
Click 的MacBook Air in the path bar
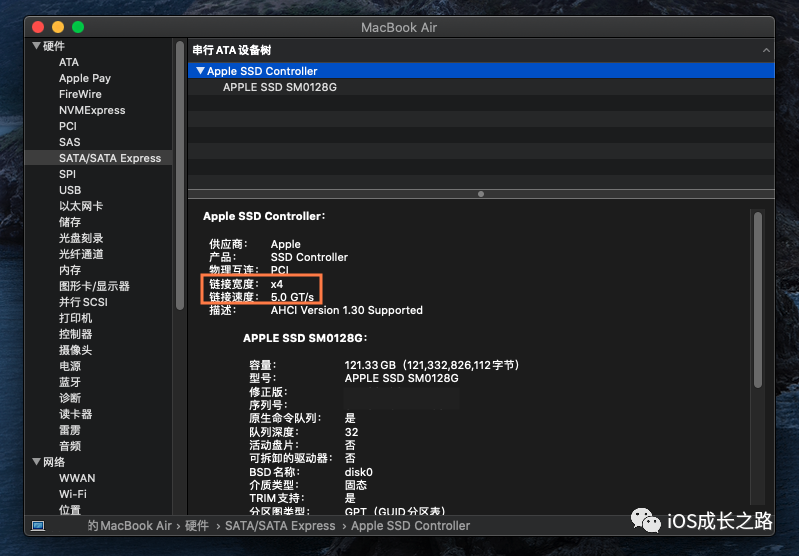[129, 525]
